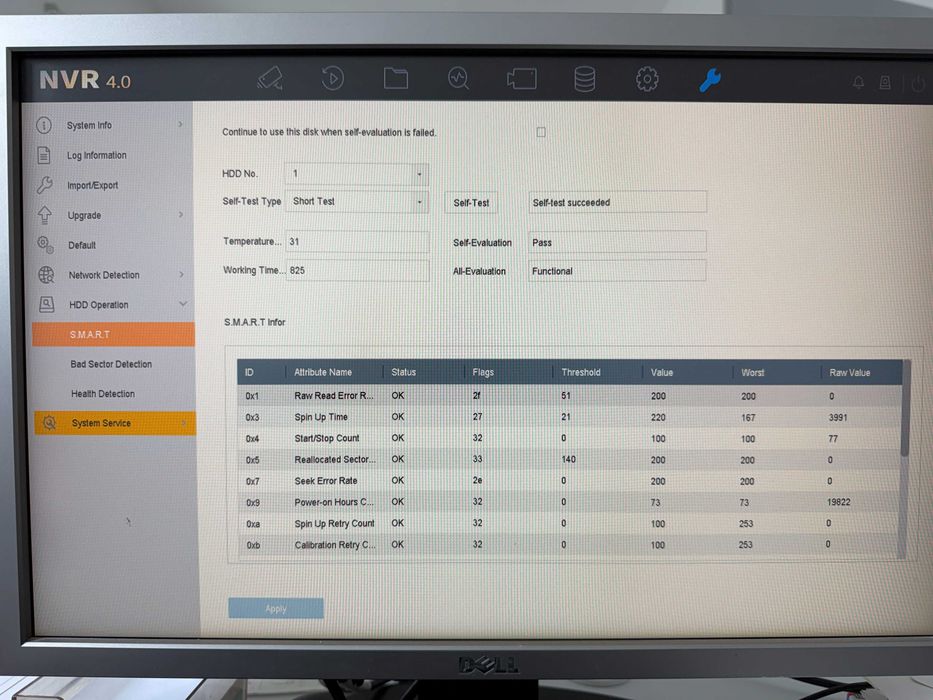Select the Reallocated Sector... row
This screenshot has height=700, width=933.
click(x=569, y=460)
